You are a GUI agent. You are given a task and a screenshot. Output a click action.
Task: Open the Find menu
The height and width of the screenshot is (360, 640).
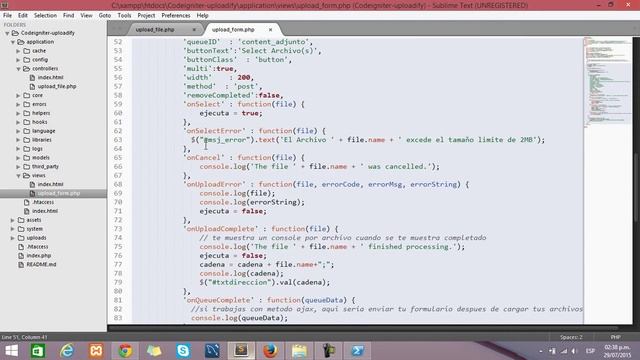coord(69,16)
